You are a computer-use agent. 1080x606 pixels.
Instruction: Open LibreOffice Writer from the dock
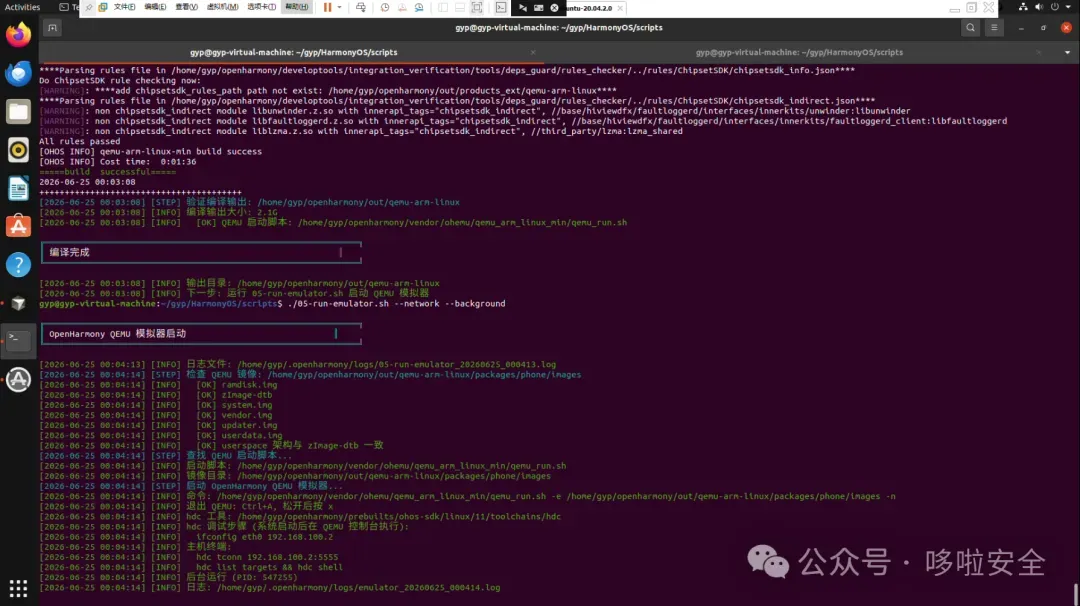tap(19, 188)
